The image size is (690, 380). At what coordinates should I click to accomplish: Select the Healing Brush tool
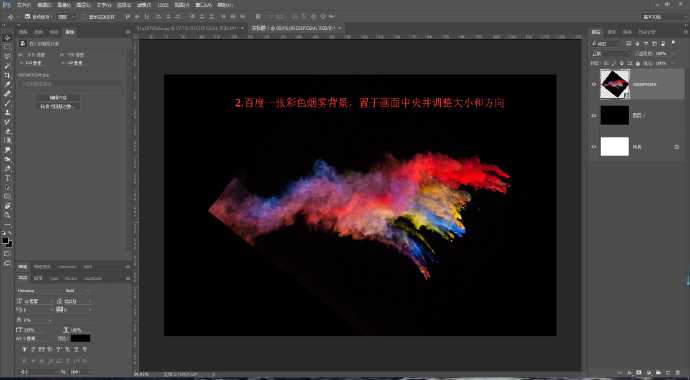tap(7, 94)
